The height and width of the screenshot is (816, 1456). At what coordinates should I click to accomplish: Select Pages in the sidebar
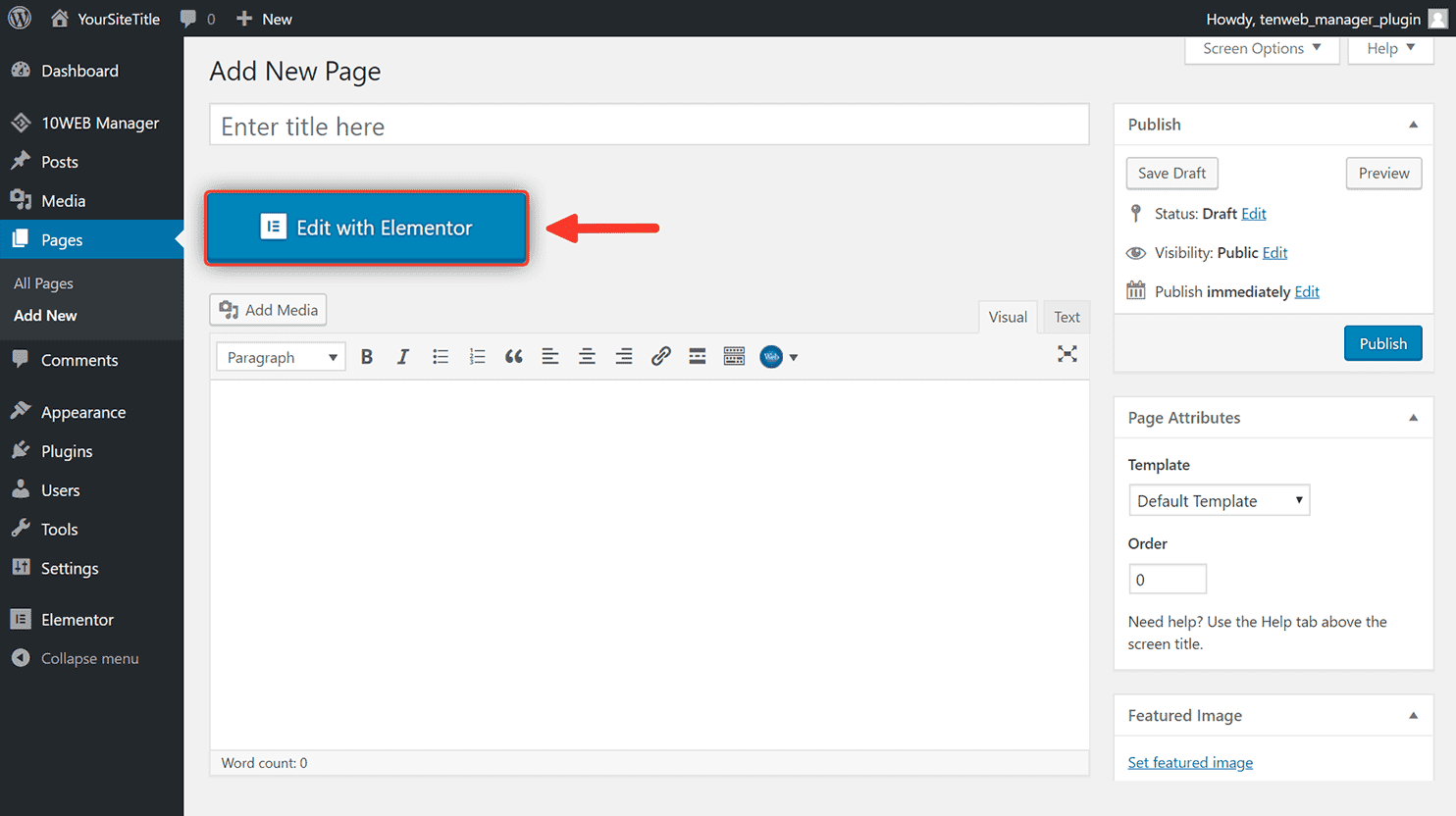point(91,239)
